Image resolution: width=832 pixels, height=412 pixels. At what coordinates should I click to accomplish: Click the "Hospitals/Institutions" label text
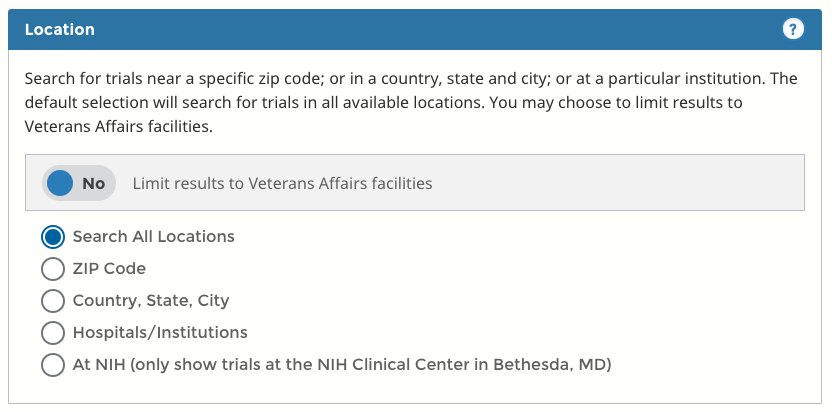(x=160, y=332)
